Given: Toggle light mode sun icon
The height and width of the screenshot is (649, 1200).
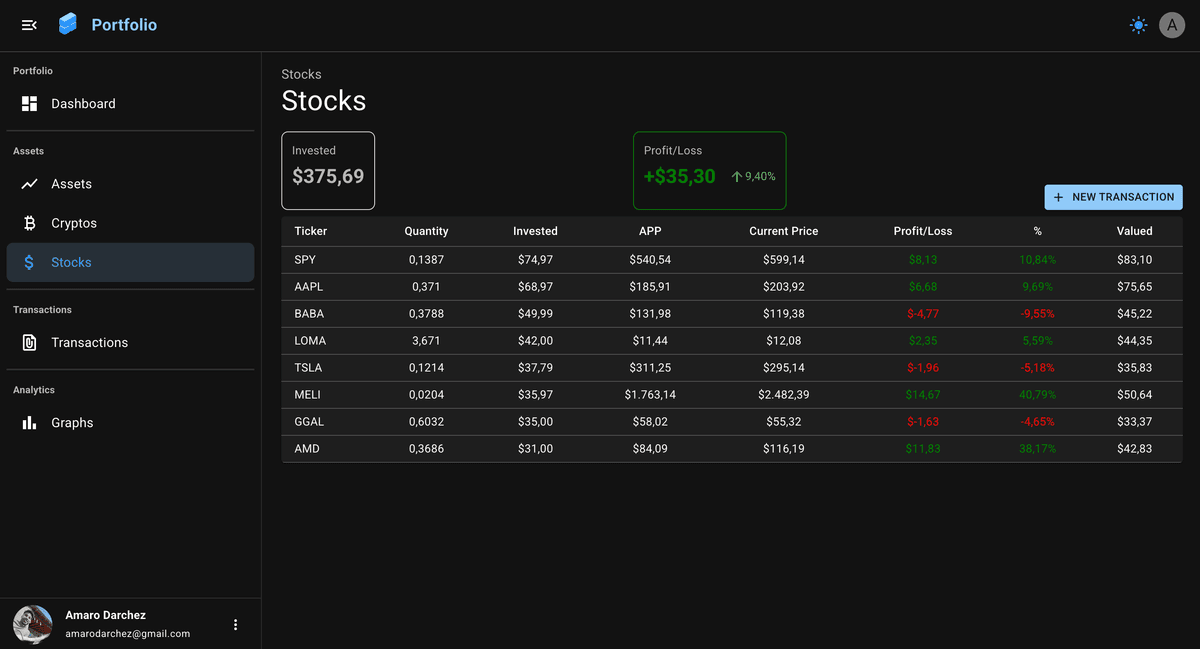Looking at the screenshot, I should pos(1138,25).
